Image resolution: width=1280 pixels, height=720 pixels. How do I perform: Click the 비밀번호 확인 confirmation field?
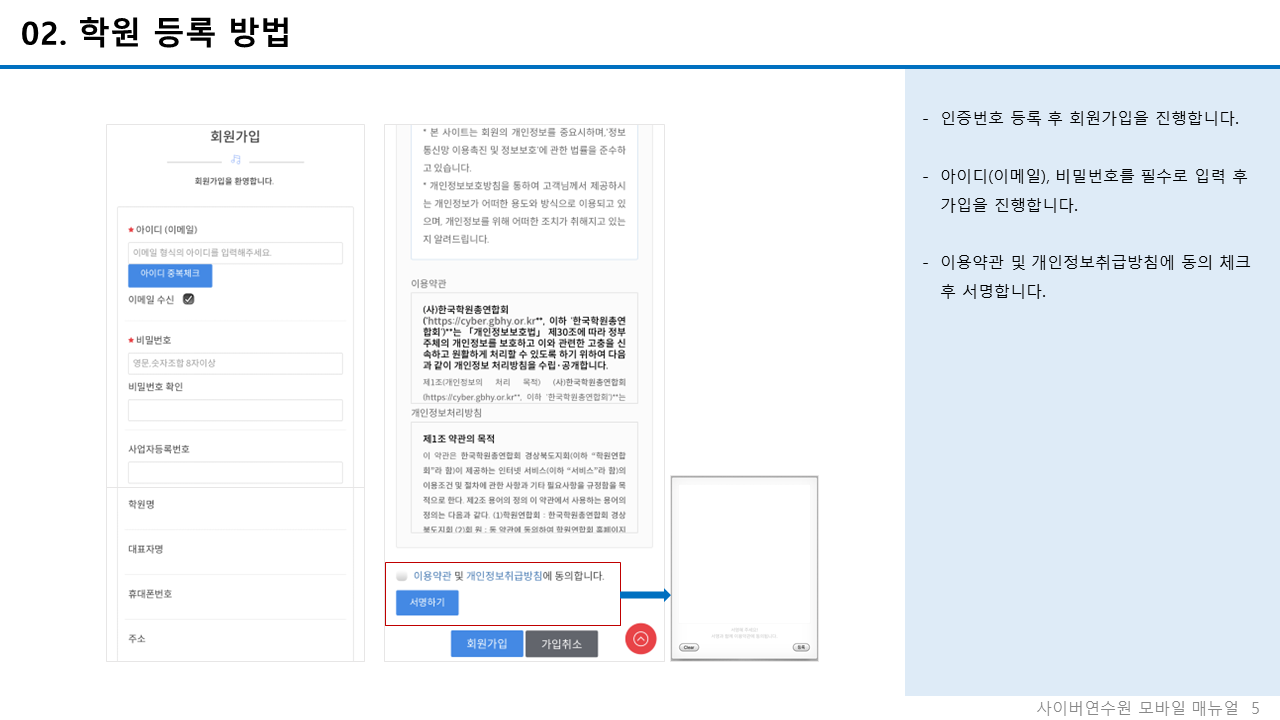tap(235, 410)
